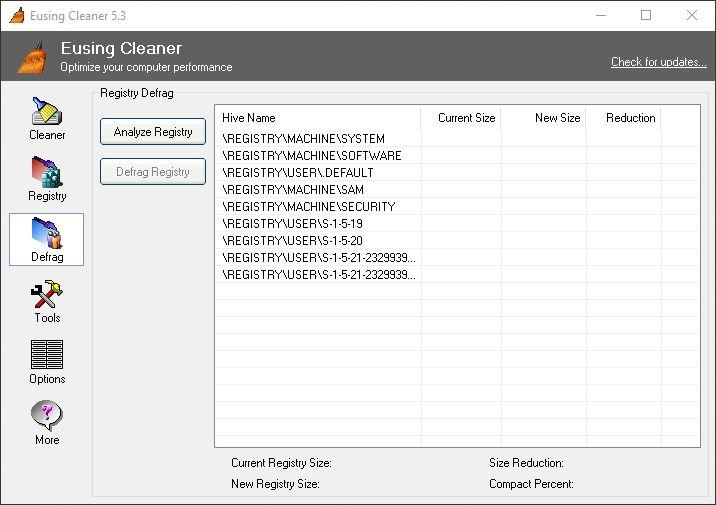Select the \REGISTRY\MACHINE\SYSTEM row

coord(457,138)
